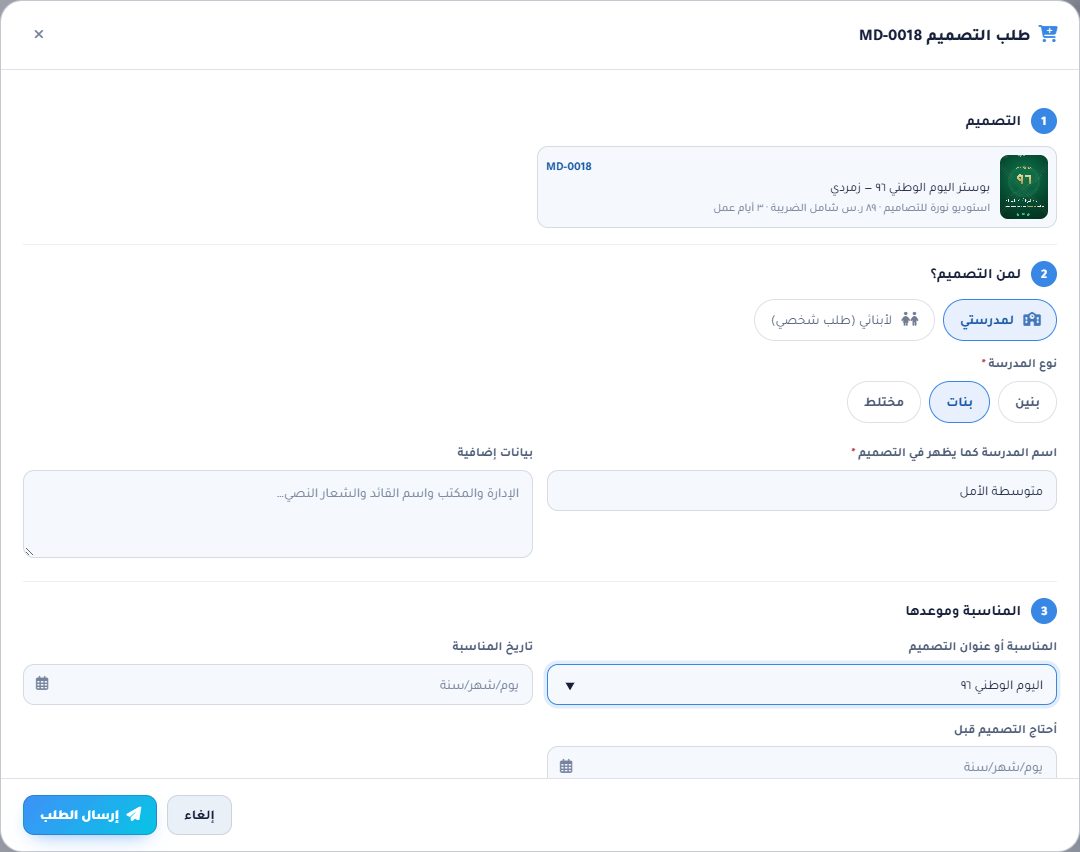Click the paper plane icon on إرسال الطلب

coord(134,814)
